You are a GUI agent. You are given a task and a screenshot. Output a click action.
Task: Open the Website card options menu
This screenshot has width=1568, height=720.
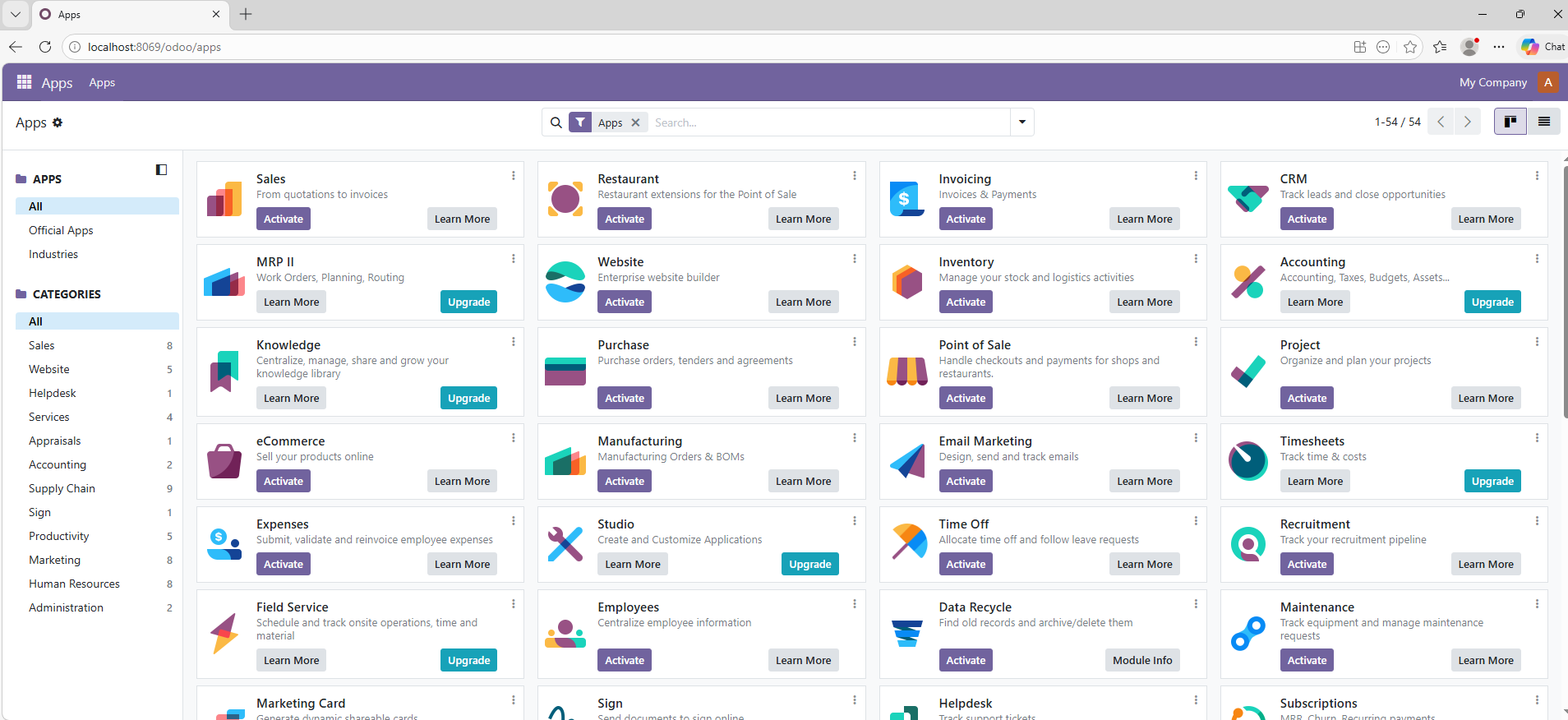[855, 259]
